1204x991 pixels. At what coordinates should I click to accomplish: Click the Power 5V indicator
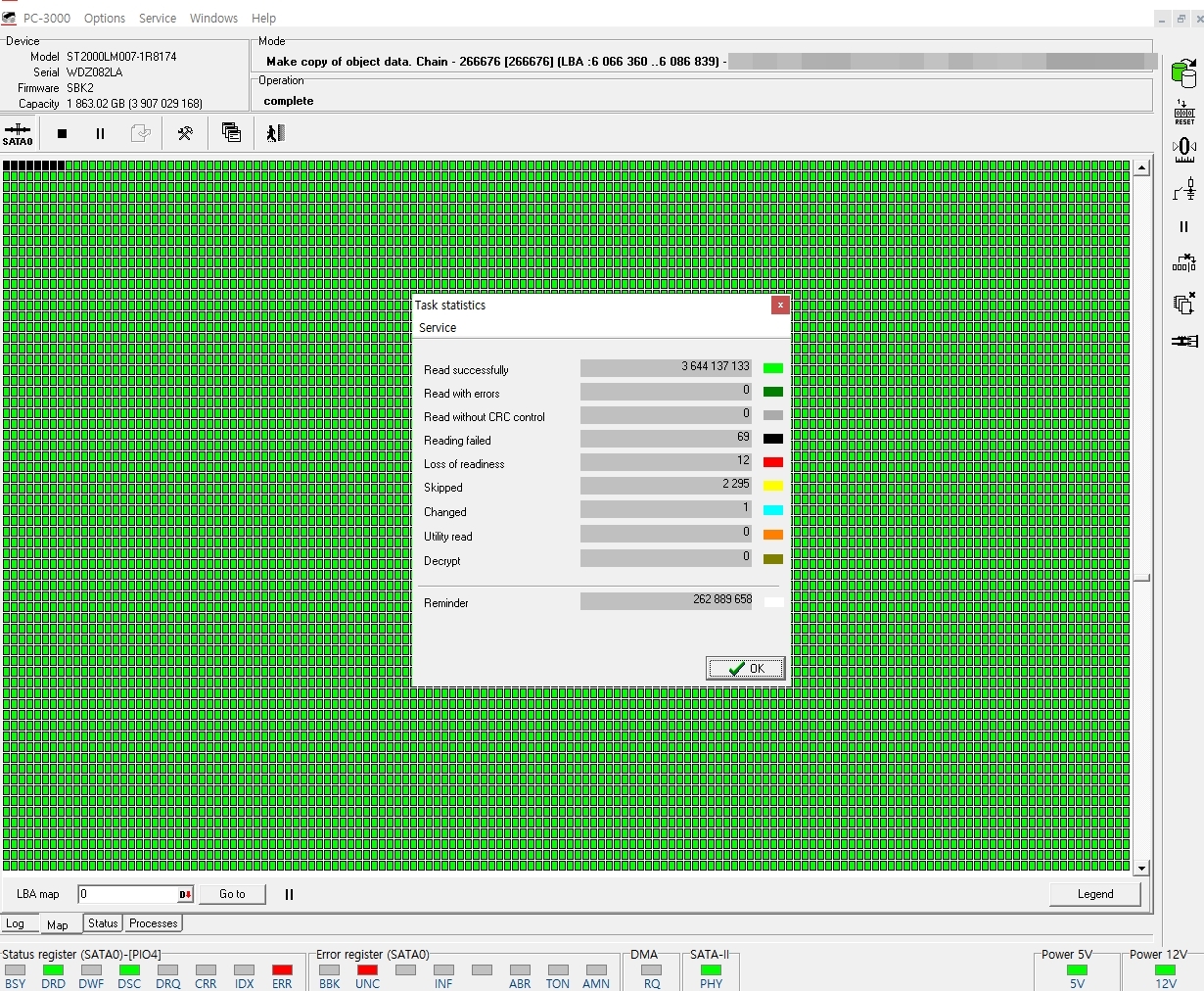[x=1077, y=970]
